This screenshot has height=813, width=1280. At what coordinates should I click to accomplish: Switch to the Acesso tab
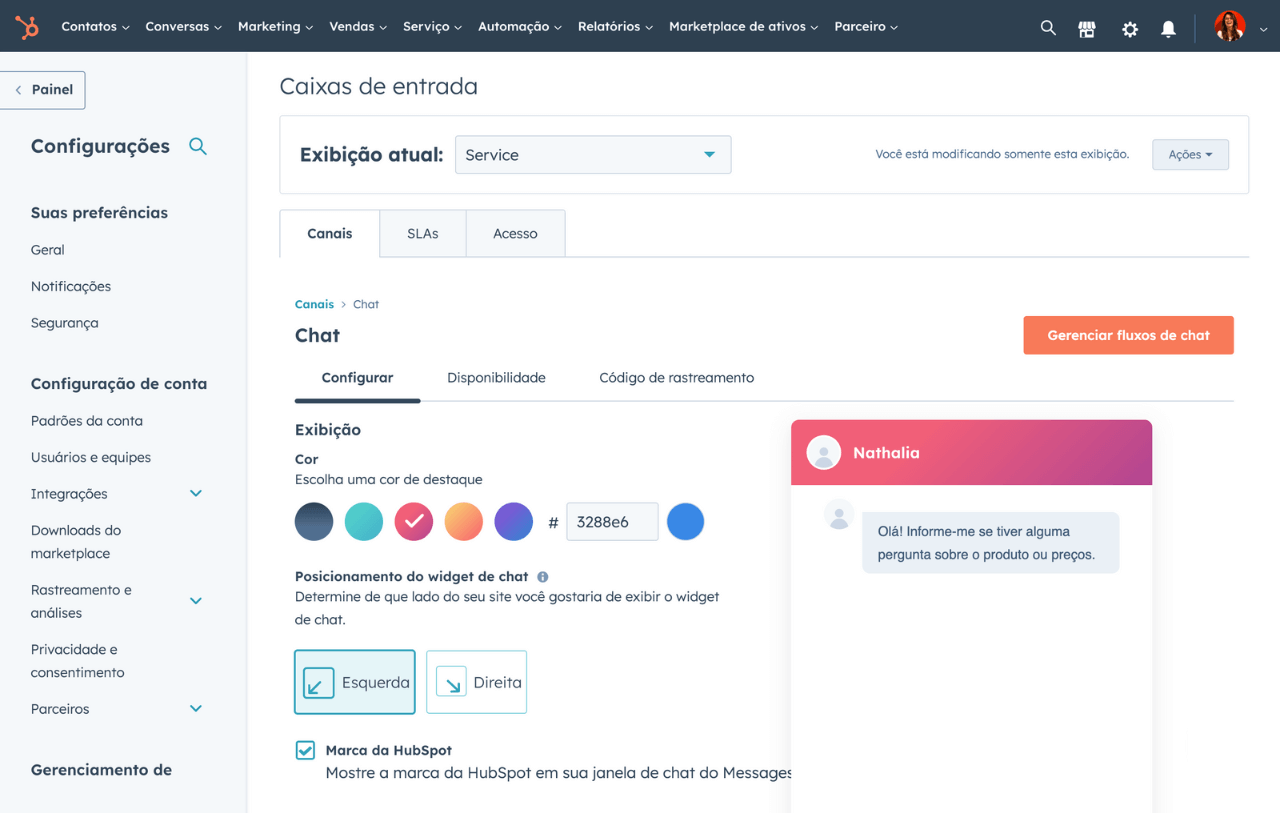coord(515,234)
